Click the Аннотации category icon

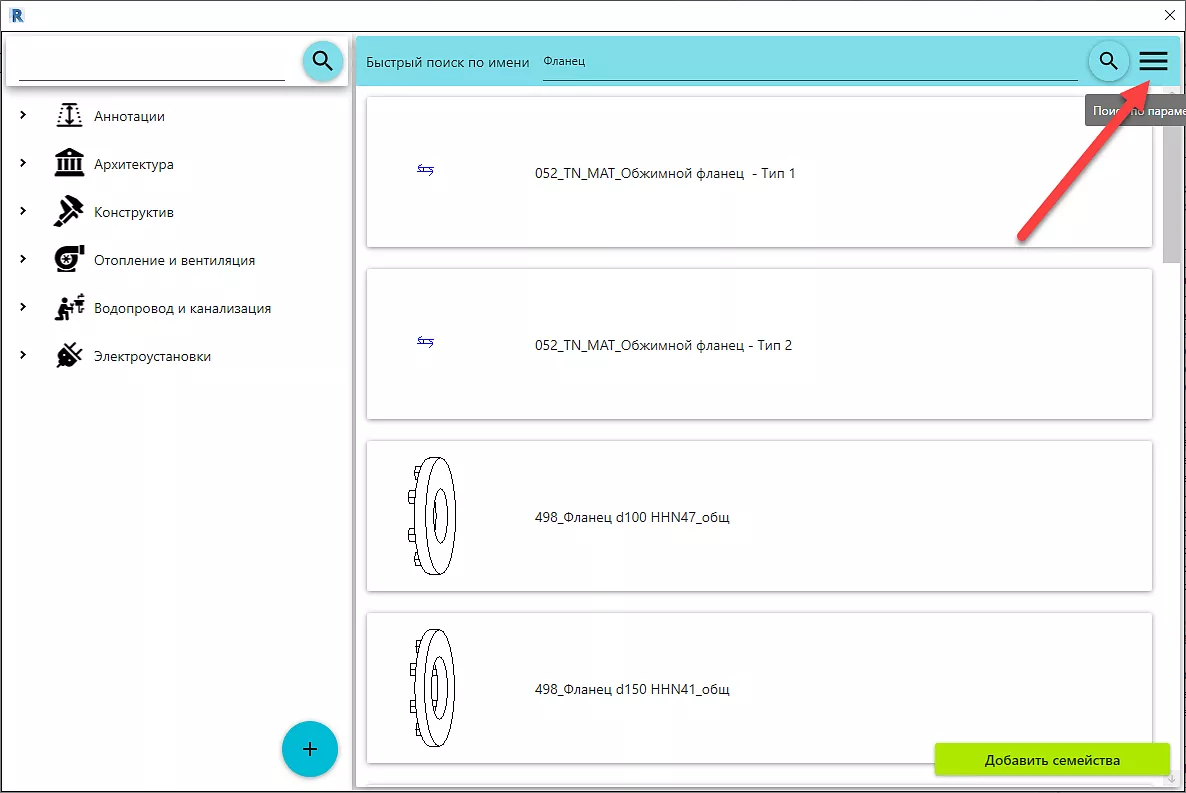pos(69,116)
